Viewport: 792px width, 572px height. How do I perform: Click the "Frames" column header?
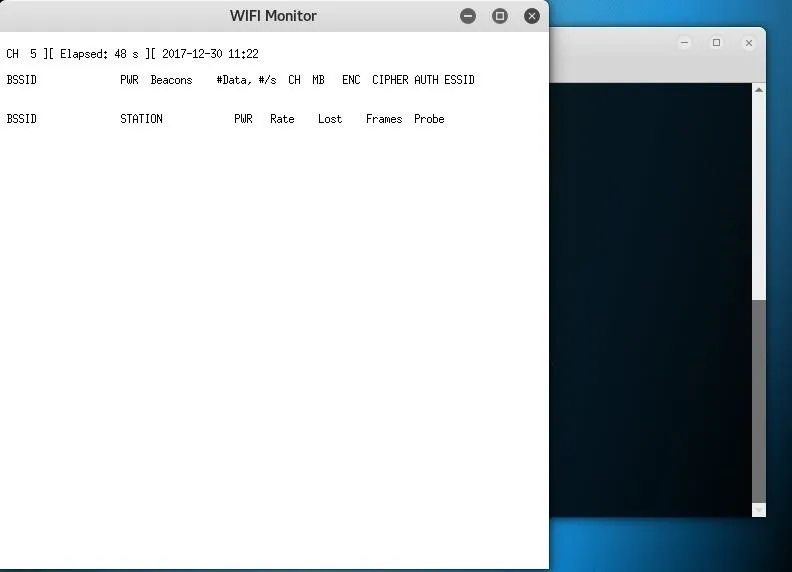coord(384,119)
